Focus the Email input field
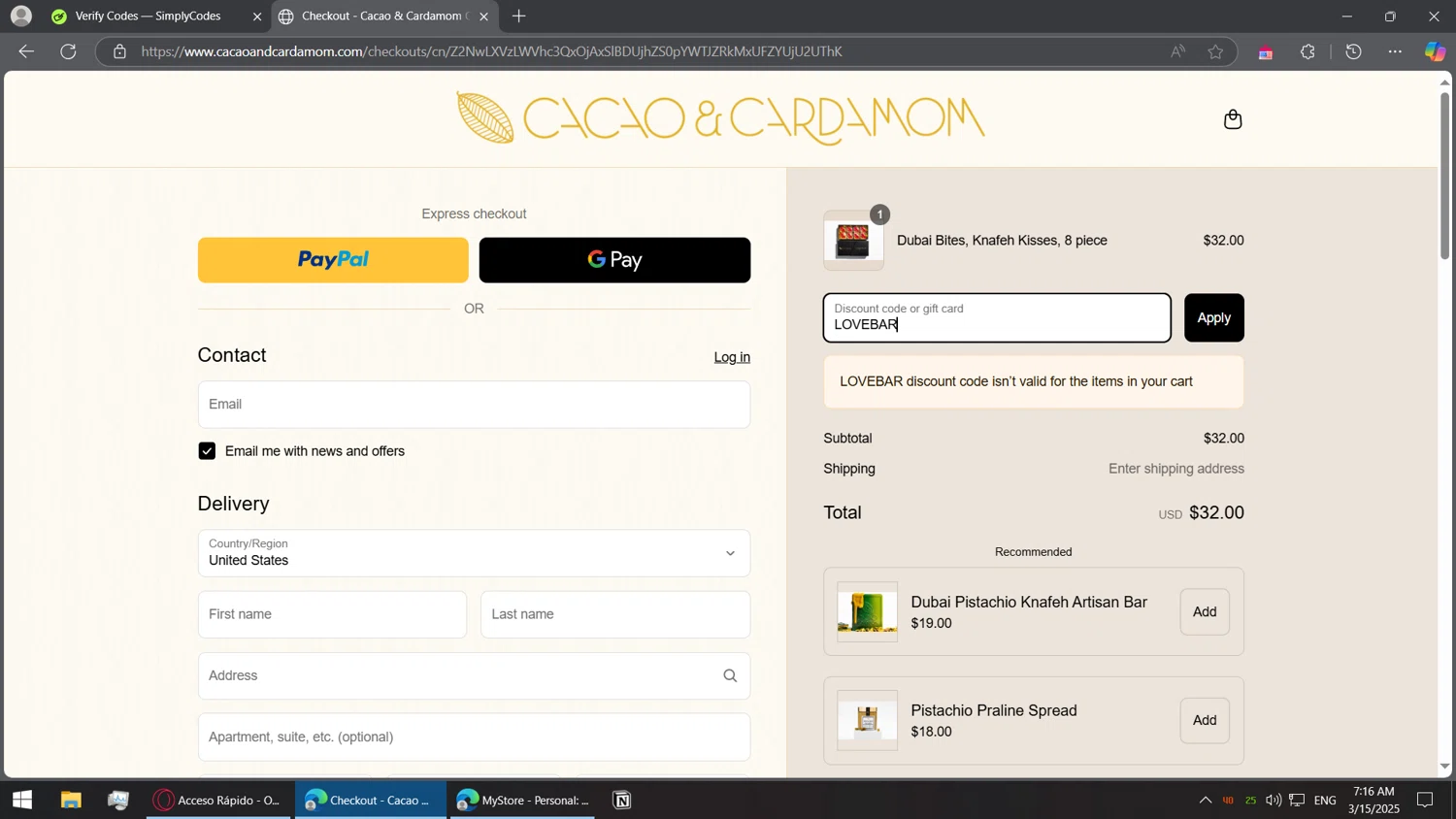Image resolution: width=1456 pixels, height=819 pixels. 474,405
